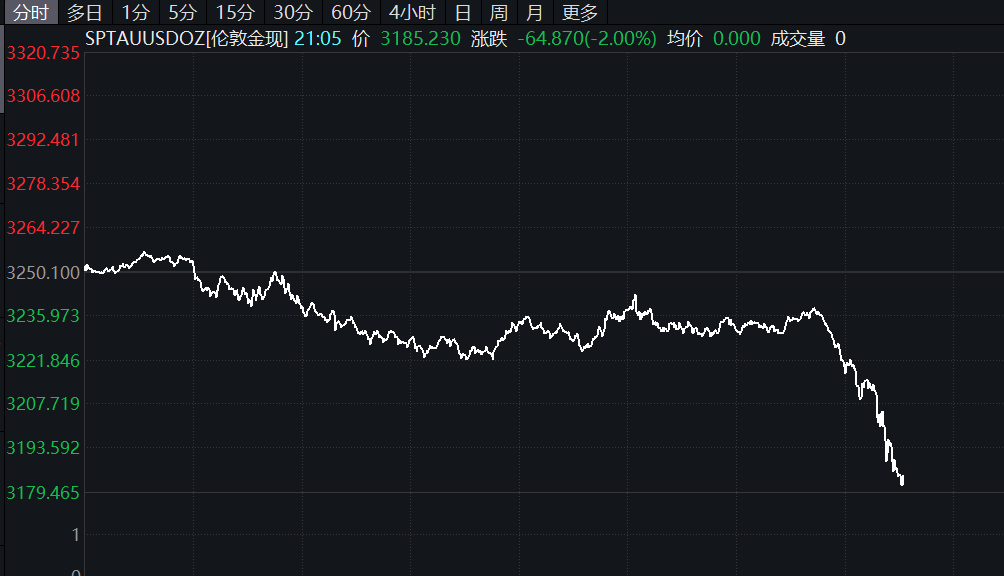This screenshot has height=576, width=1004.
Task: Choose the 30分 chart interval
Action: [x=293, y=13]
